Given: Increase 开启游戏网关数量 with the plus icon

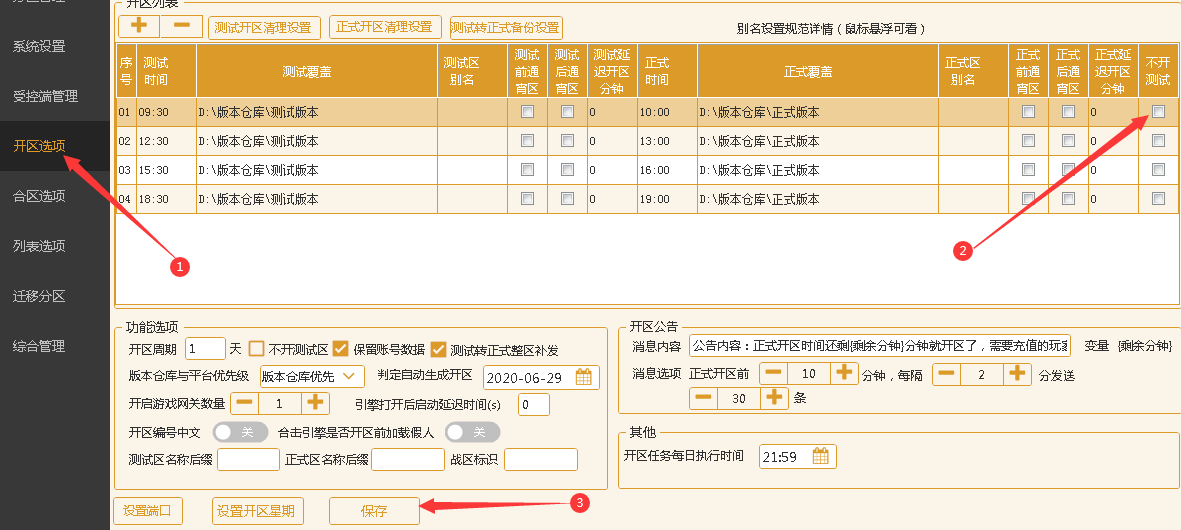Looking at the screenshot, I should [x=316, y=403].
